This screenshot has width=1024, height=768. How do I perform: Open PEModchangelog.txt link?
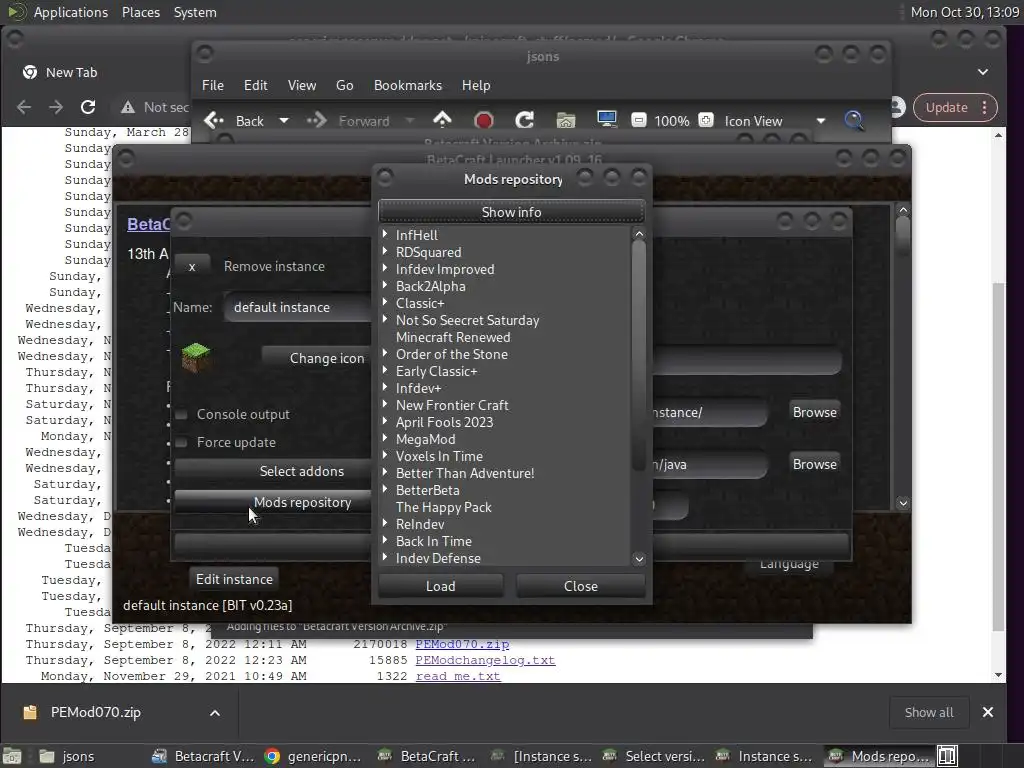pos(485,660)
